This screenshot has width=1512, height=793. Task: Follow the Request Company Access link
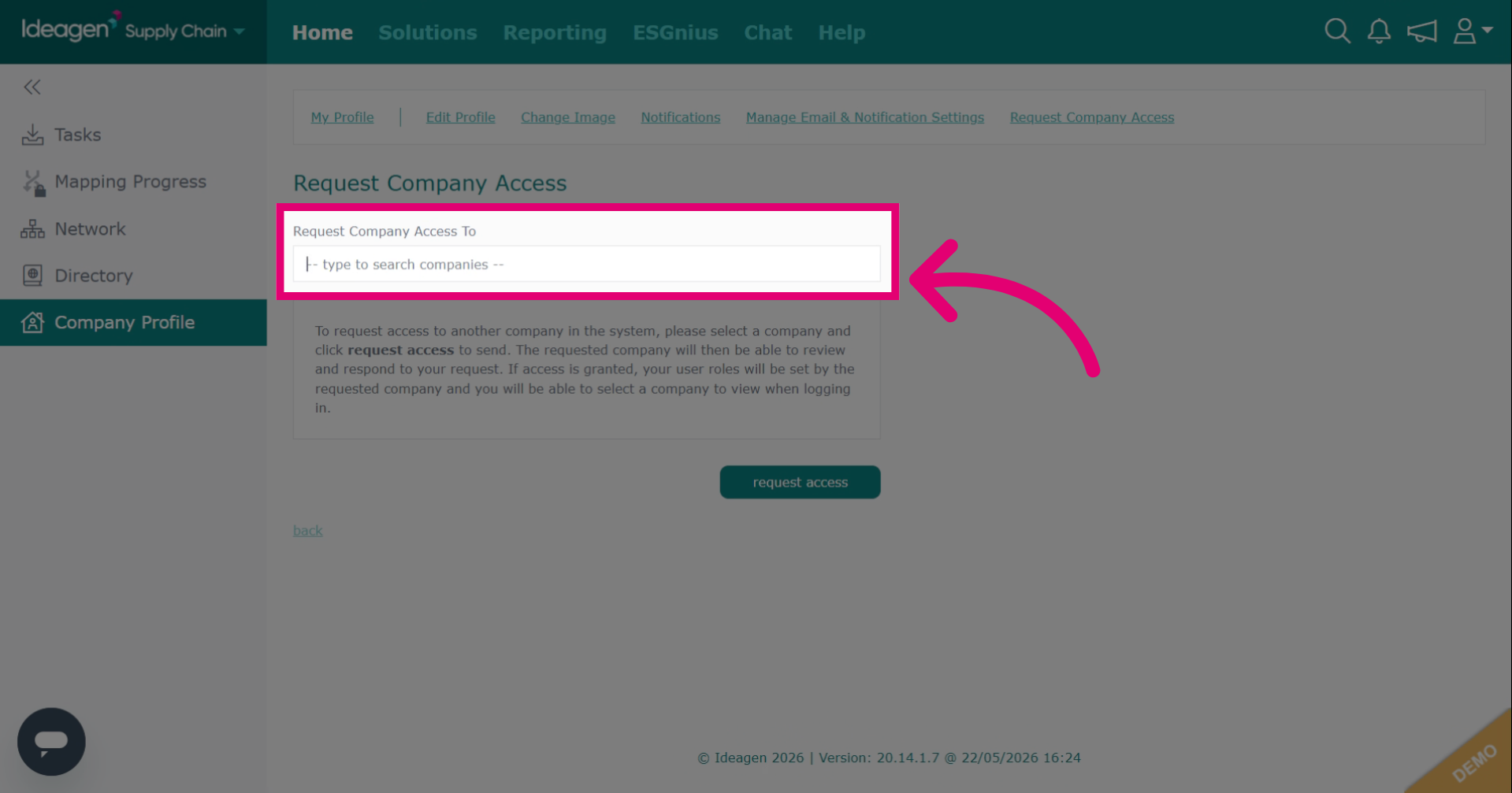(1092, 117)
